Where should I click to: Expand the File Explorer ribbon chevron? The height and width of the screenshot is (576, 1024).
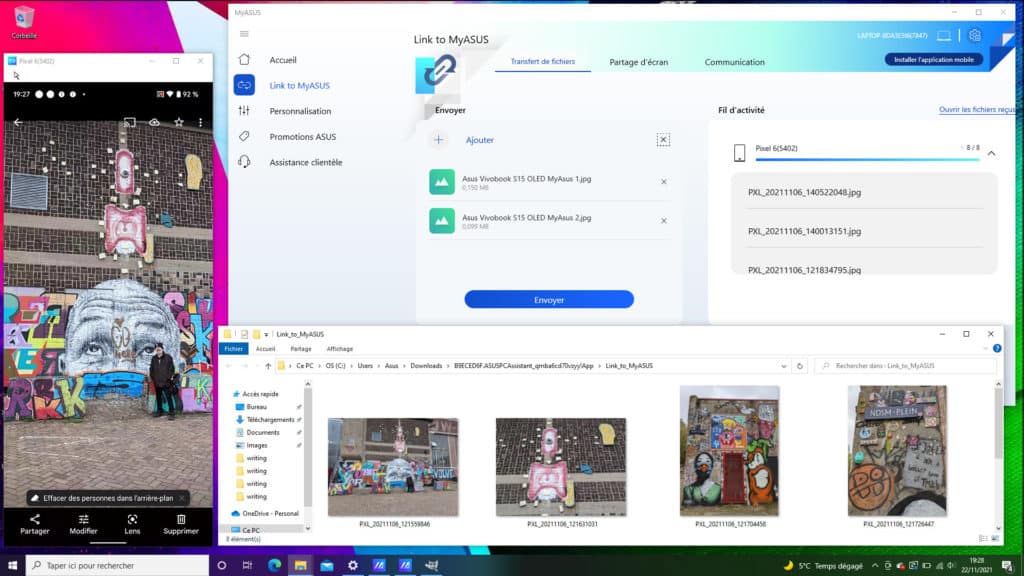pyautogui.click(x=985, y=349)
